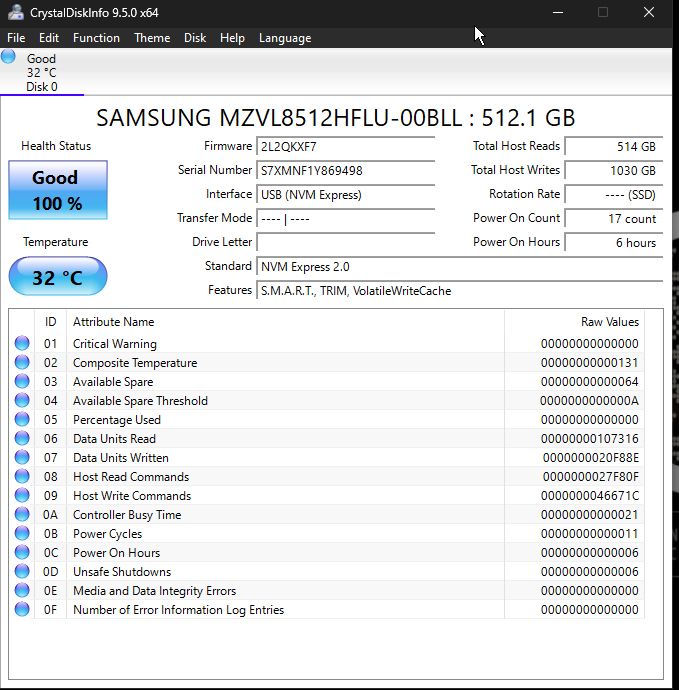Click the Power On Count value 17 count
Viewport: 679px width, 690px height.
tap(614, 218)
